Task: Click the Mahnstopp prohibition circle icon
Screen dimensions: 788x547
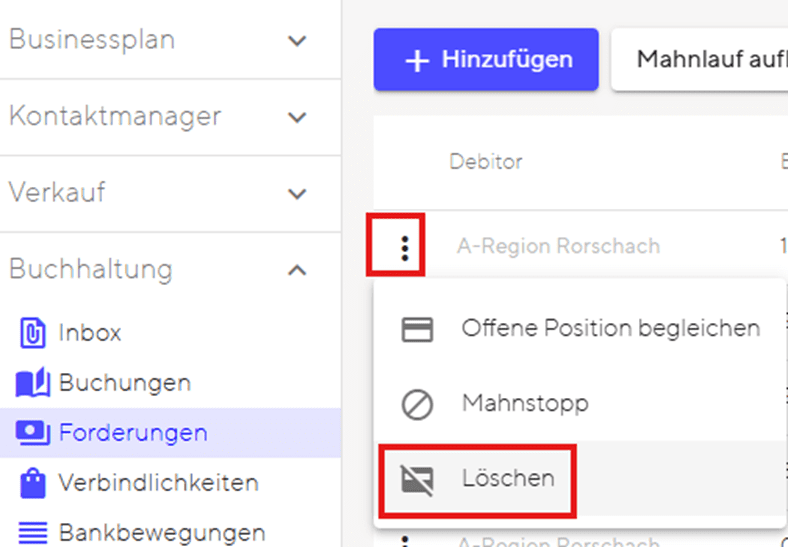Action: [417, 404]
